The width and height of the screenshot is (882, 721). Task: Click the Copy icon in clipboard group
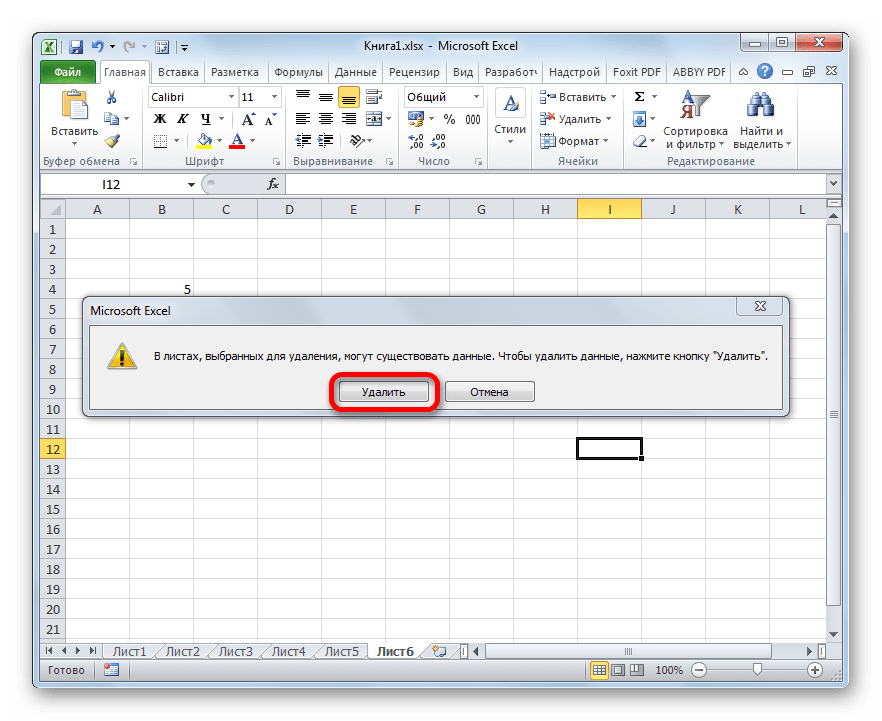tap(111, 119)
